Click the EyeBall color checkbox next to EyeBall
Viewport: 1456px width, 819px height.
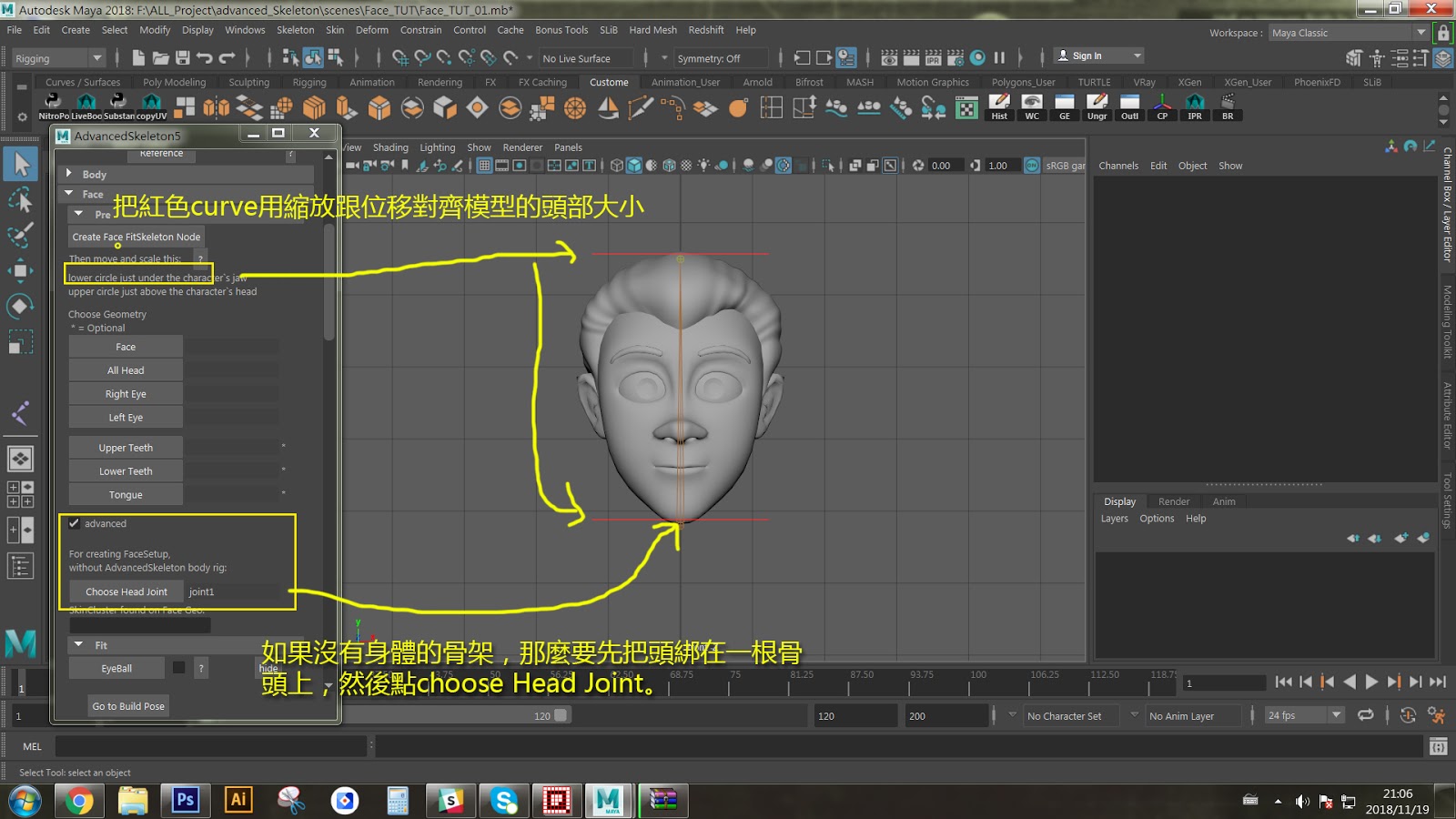point(178,667)
